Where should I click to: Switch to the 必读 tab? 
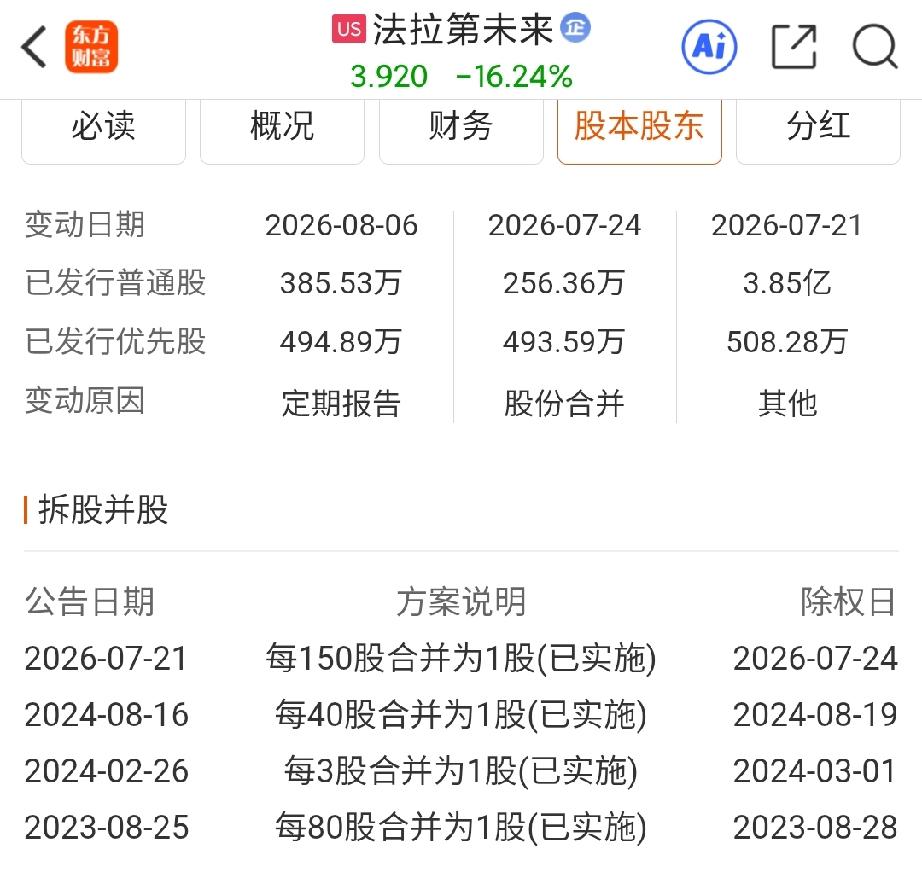click(103, 126)
